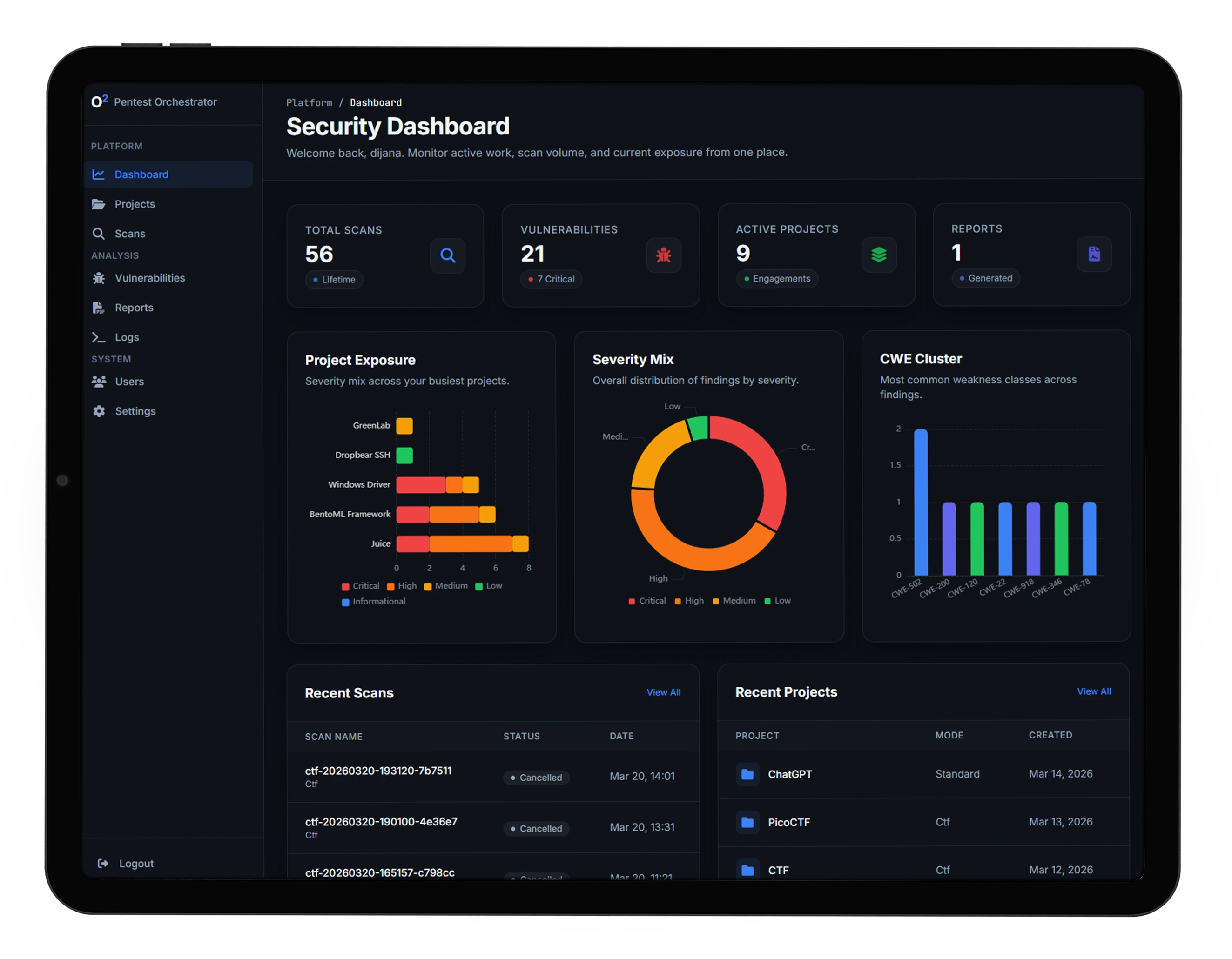Screen dimensions: 1232x959
Task: Toggle the Informational legend in Project Exposure
Action: click(373, 602)
